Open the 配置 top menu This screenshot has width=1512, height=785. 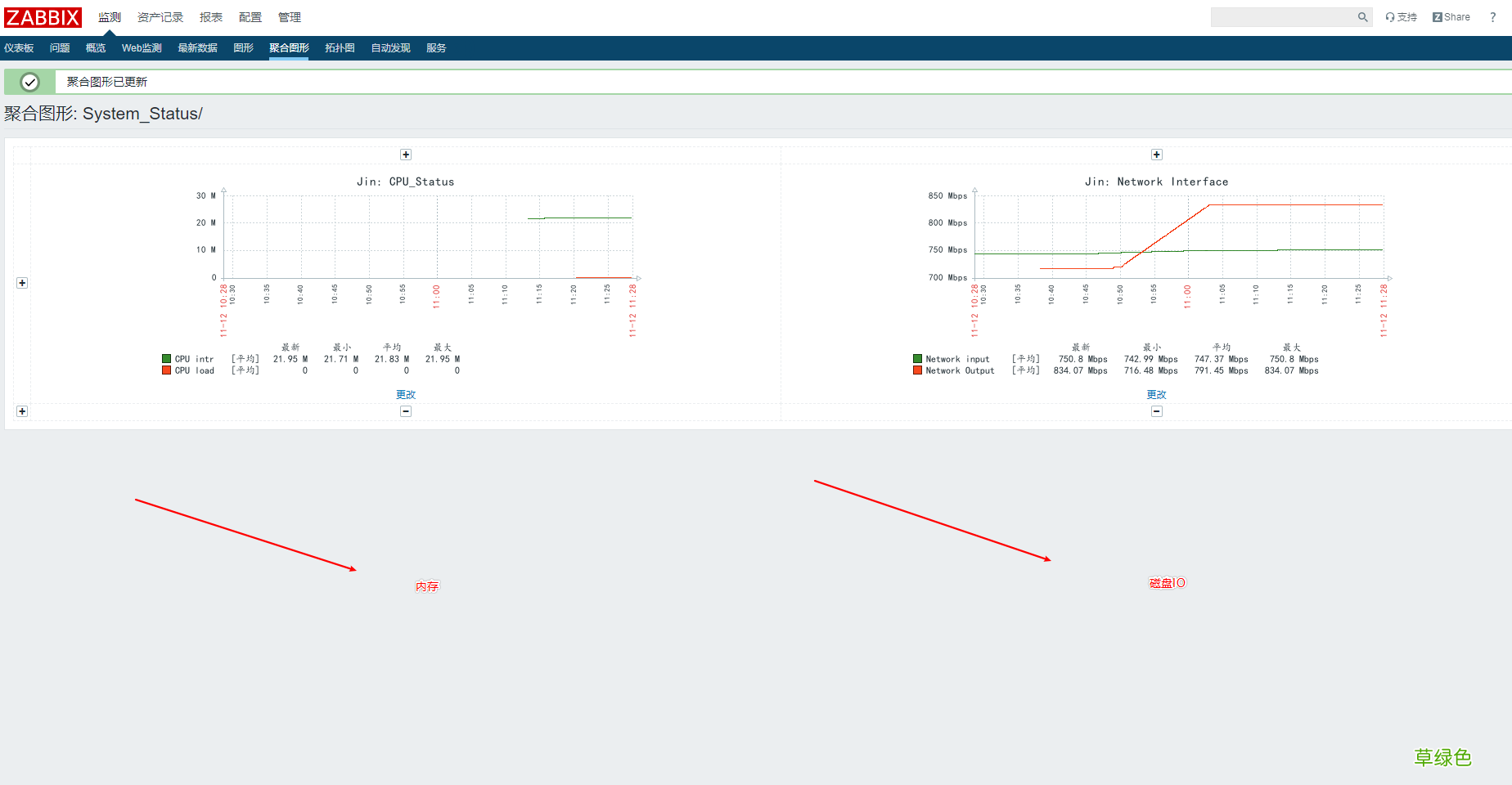250,17
